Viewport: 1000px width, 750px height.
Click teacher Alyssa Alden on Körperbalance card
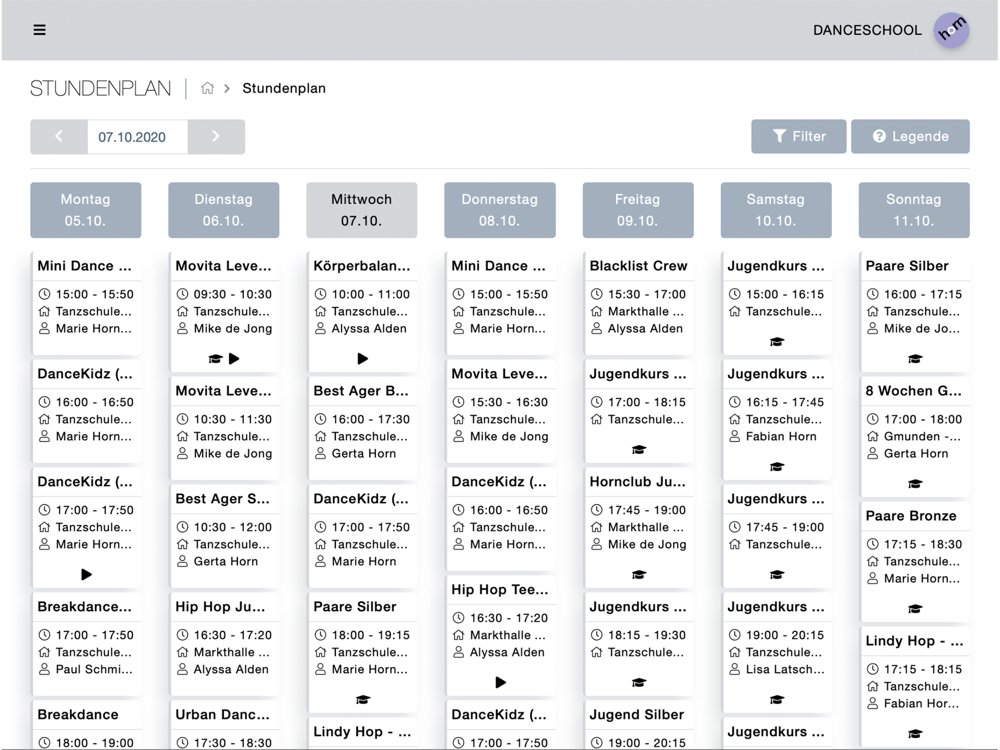[369, 329]
